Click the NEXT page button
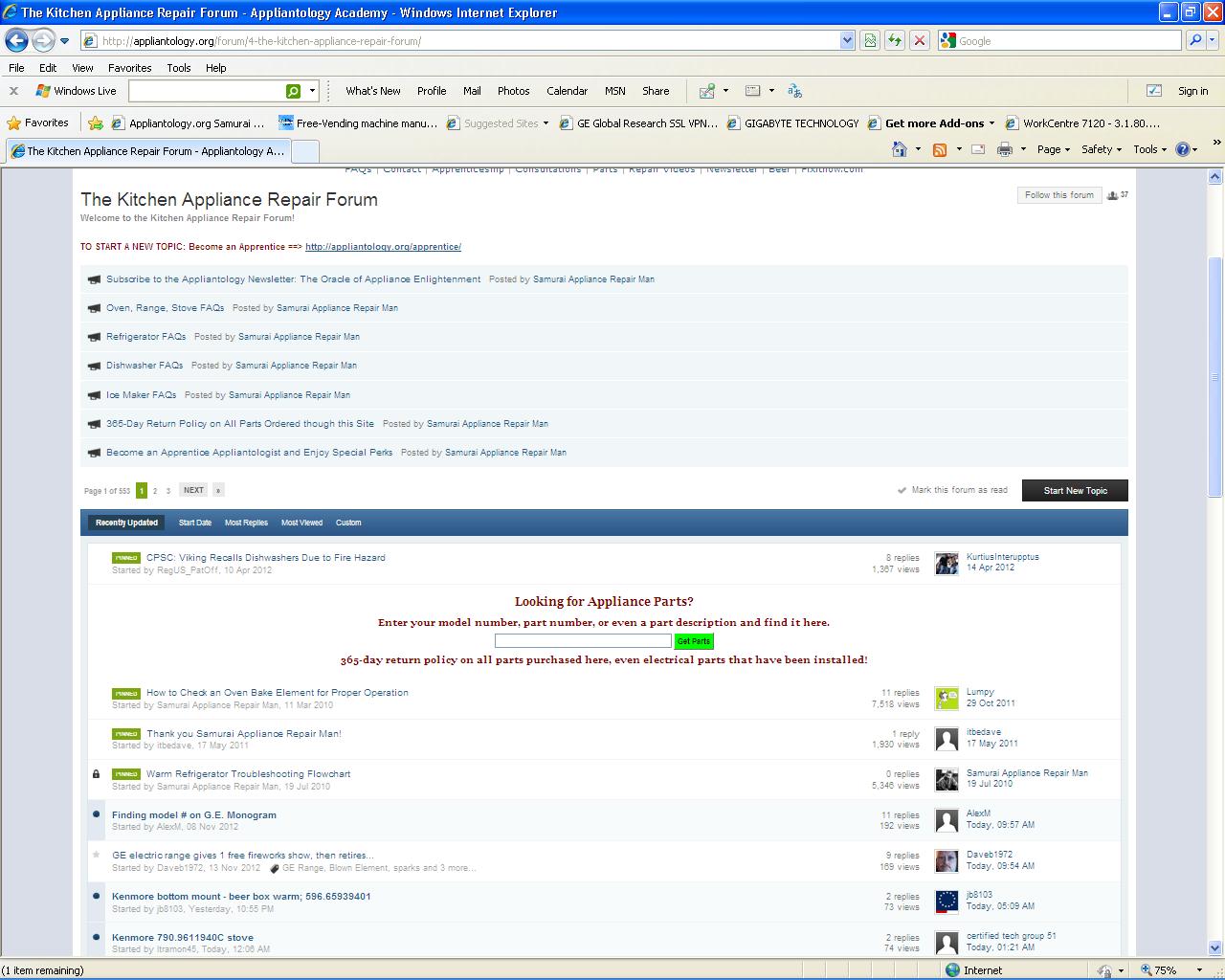 (x=193, y=490)
